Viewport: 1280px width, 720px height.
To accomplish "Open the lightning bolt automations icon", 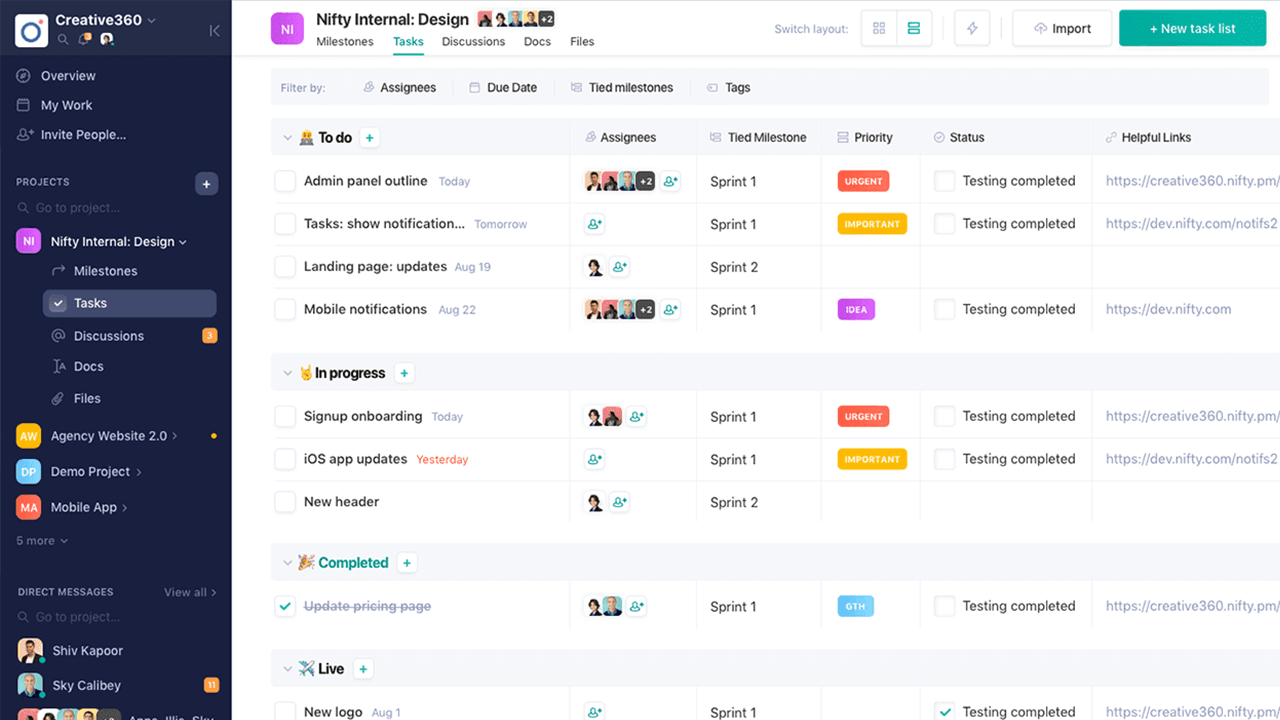I will tap(972, 29).
